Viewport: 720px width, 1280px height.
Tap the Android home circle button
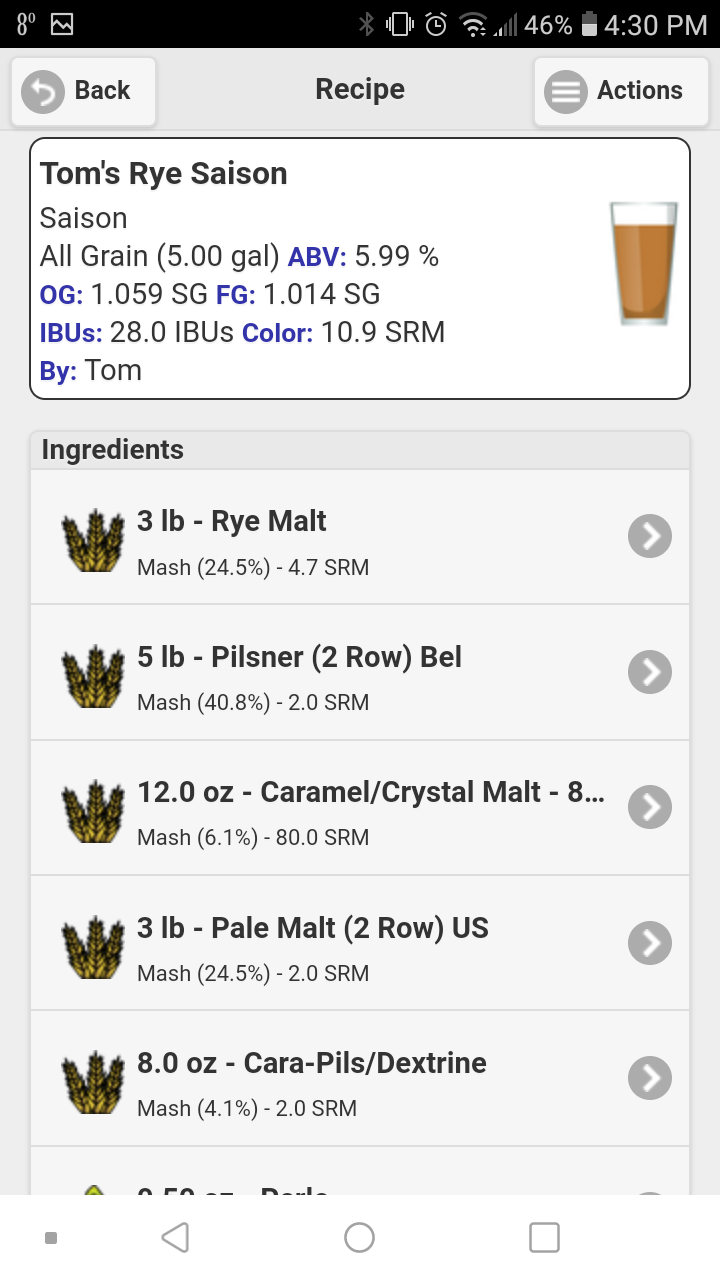pos(359,1238)
